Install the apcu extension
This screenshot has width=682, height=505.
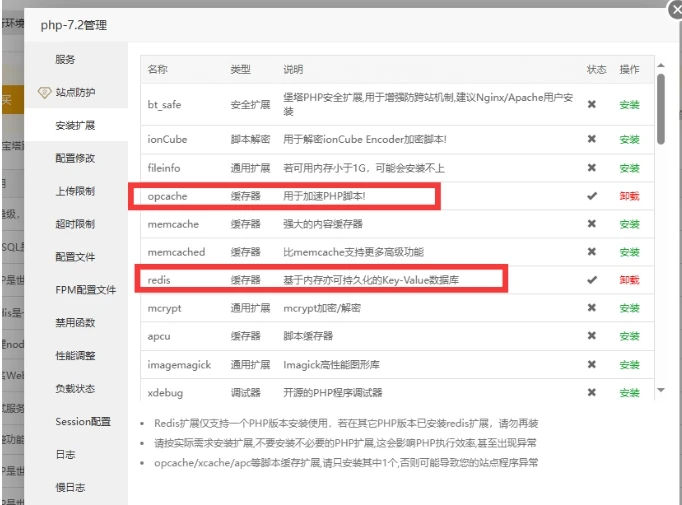pyautogui.click(x=629, y=336)
